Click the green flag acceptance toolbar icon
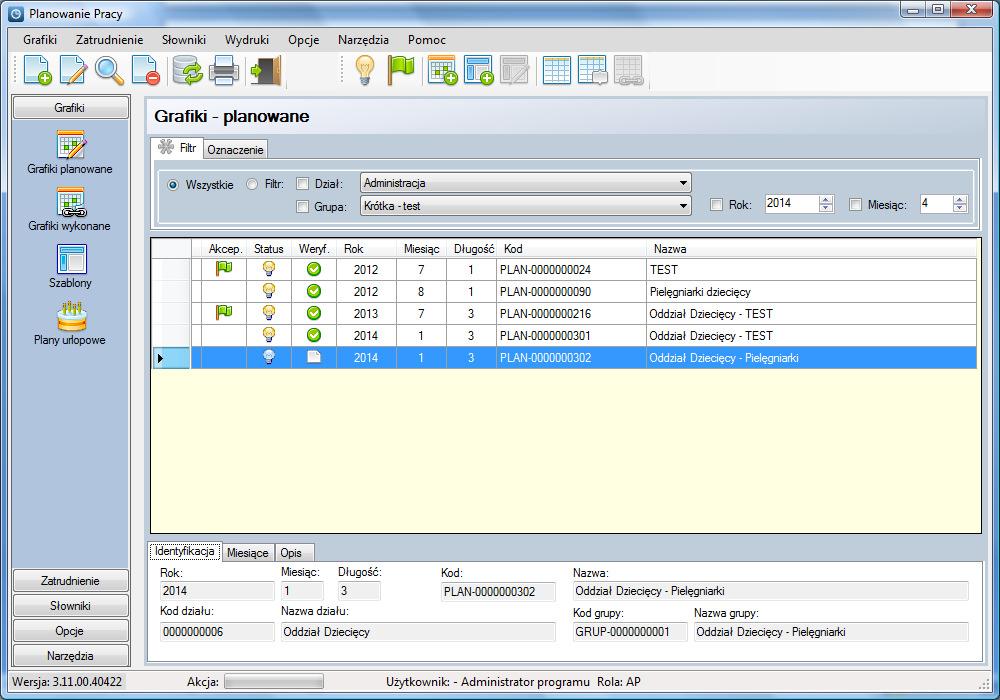Screen dimensions: 1000x700 [401, 70]
